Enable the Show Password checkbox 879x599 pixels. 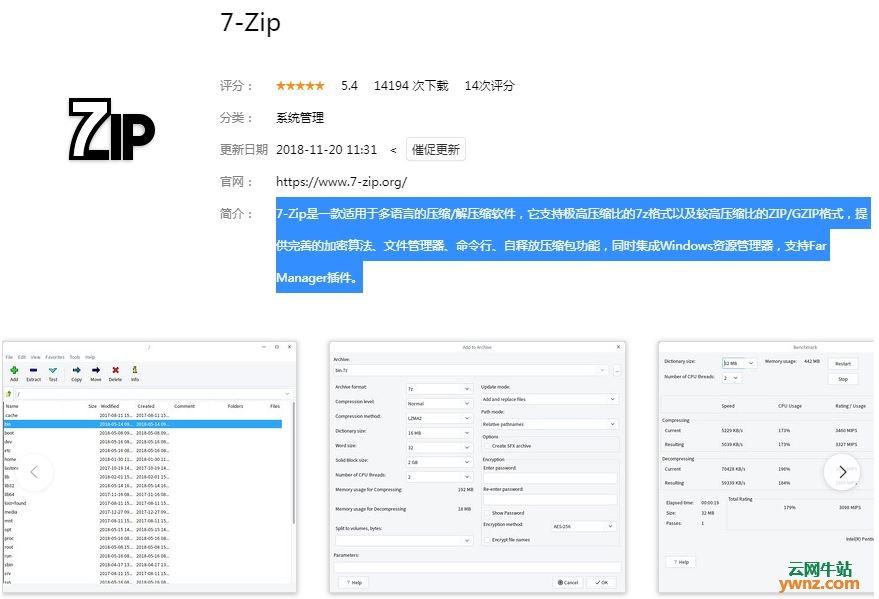point(487,513)
